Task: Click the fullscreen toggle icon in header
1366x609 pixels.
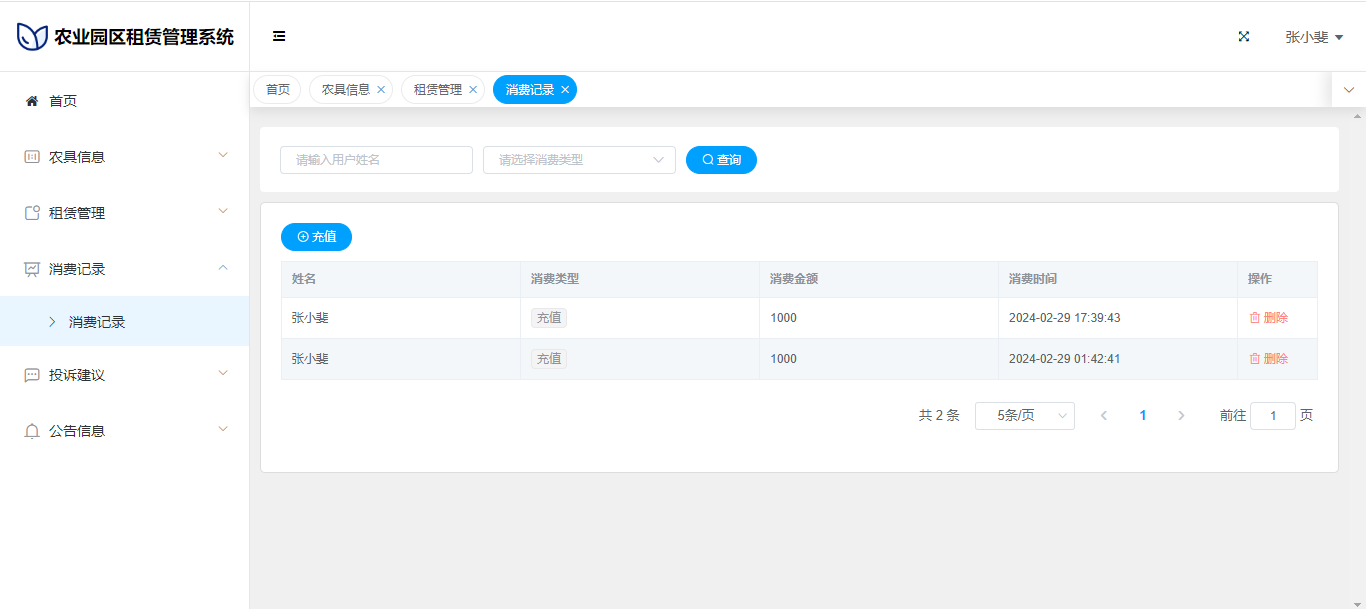Action: [x=1244, y=37]
